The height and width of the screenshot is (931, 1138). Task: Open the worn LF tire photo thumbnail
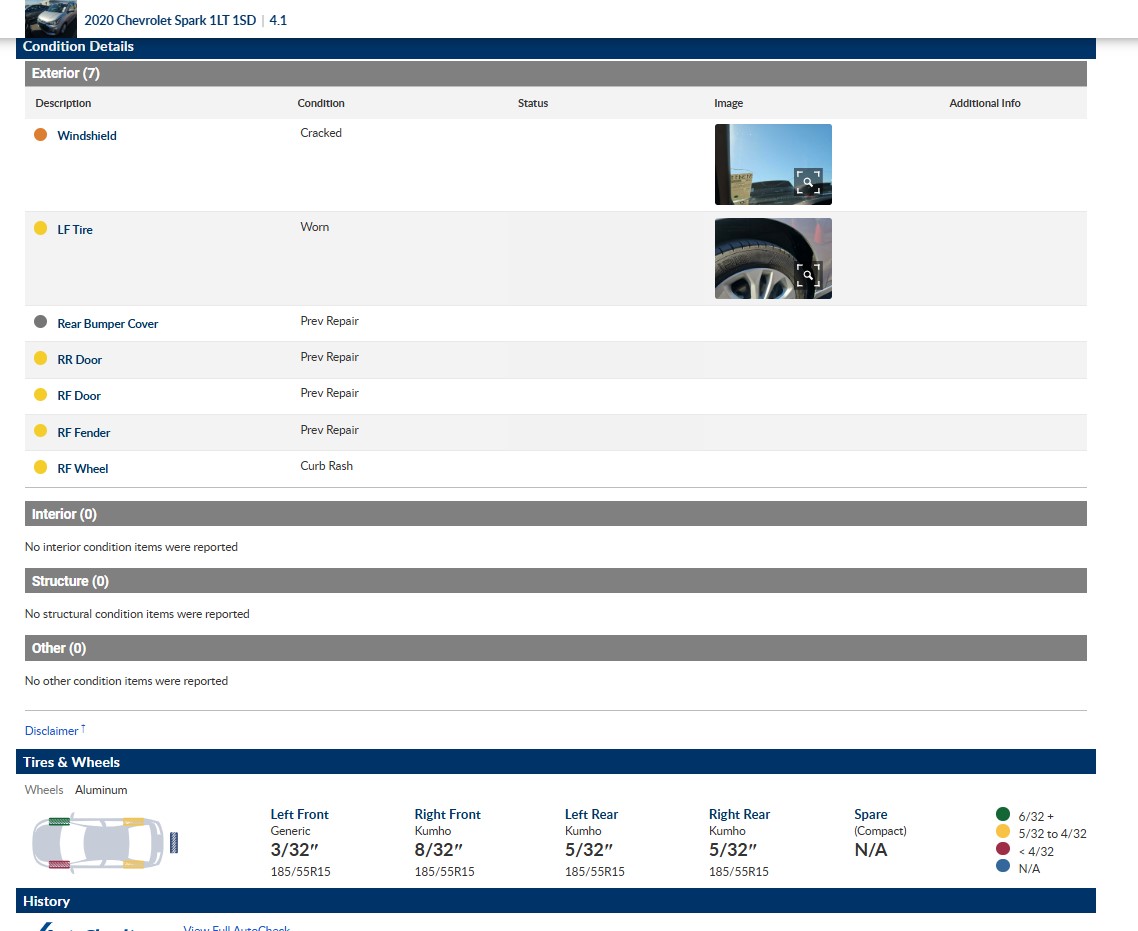[x=773, y=258]
